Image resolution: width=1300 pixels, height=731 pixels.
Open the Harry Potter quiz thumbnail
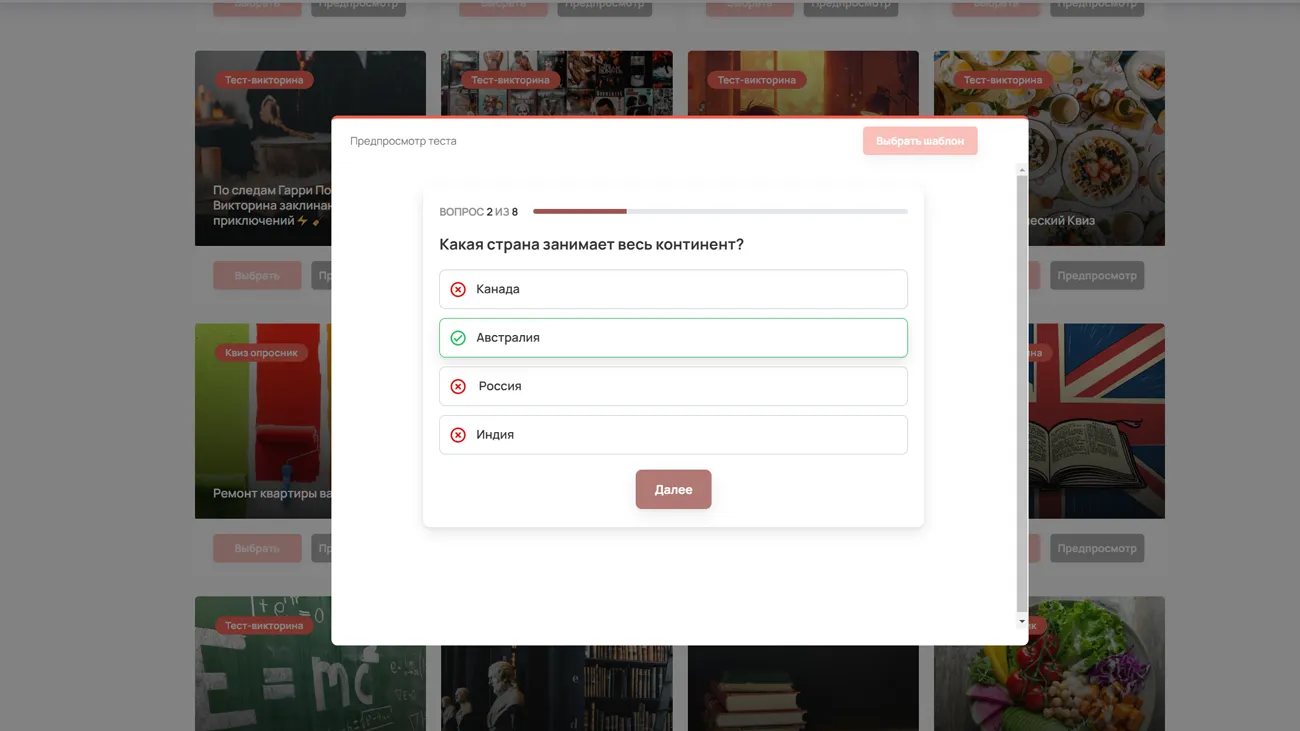262,150
